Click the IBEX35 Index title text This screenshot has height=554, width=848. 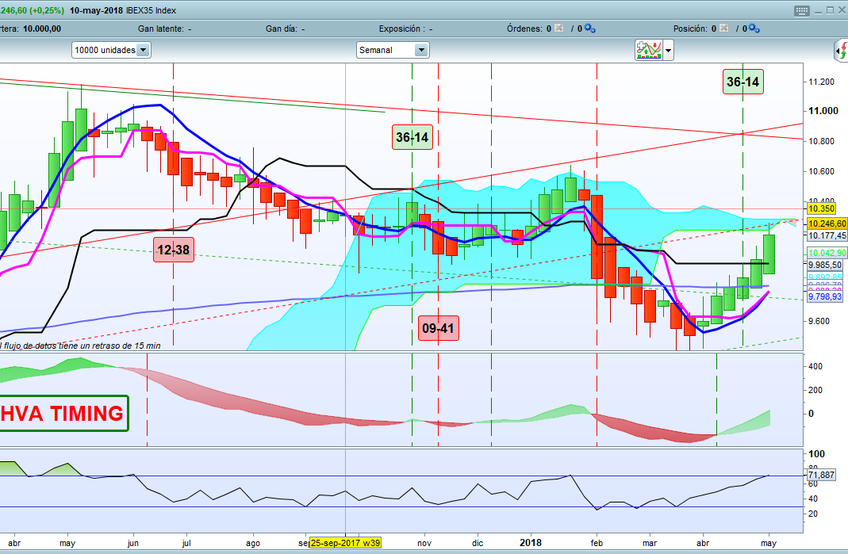pos(151,10)
